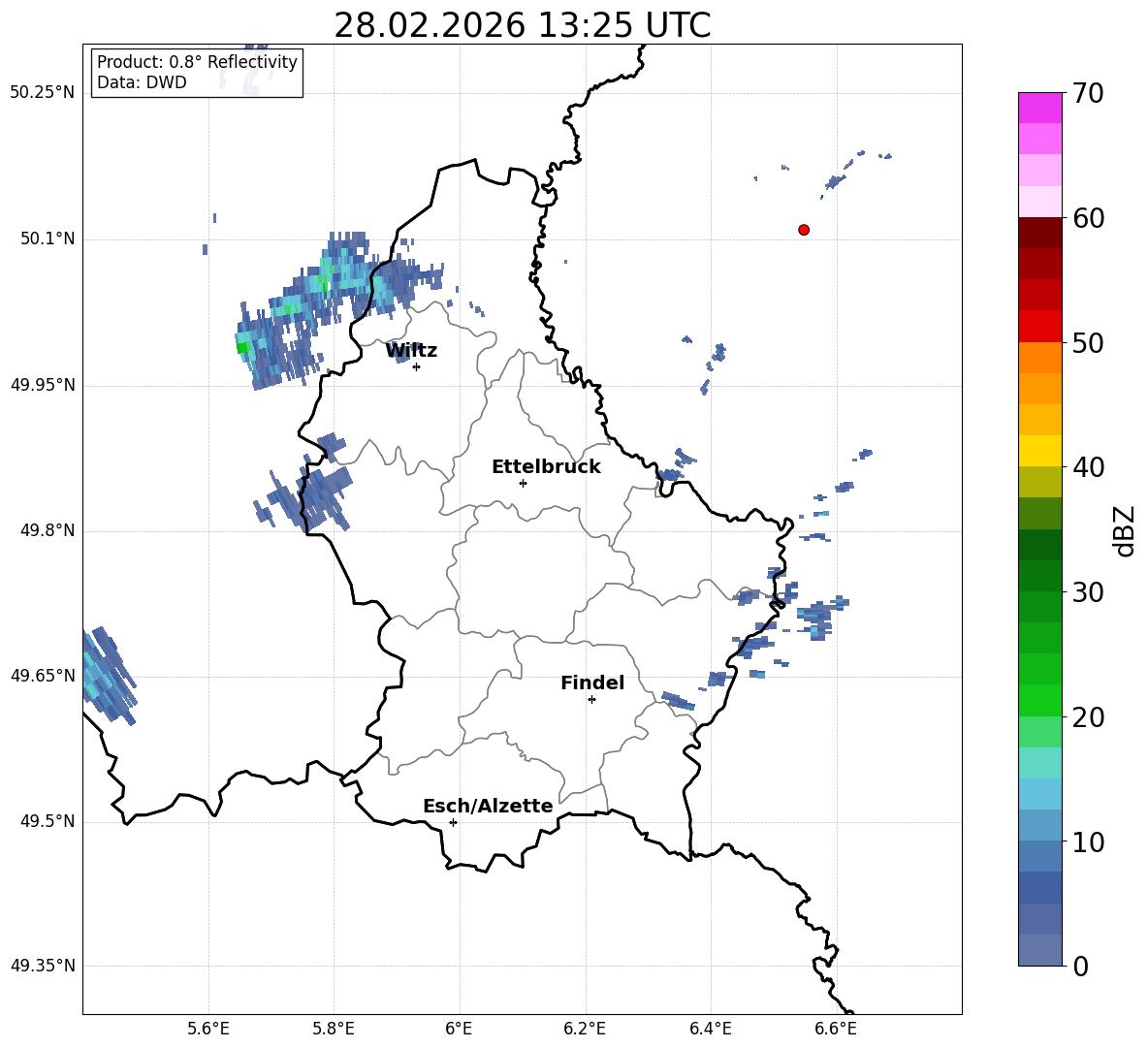Click the Data: DWD text
Image resolution: width=1148 pixels, height=1048 pixels.
(142, 82)
